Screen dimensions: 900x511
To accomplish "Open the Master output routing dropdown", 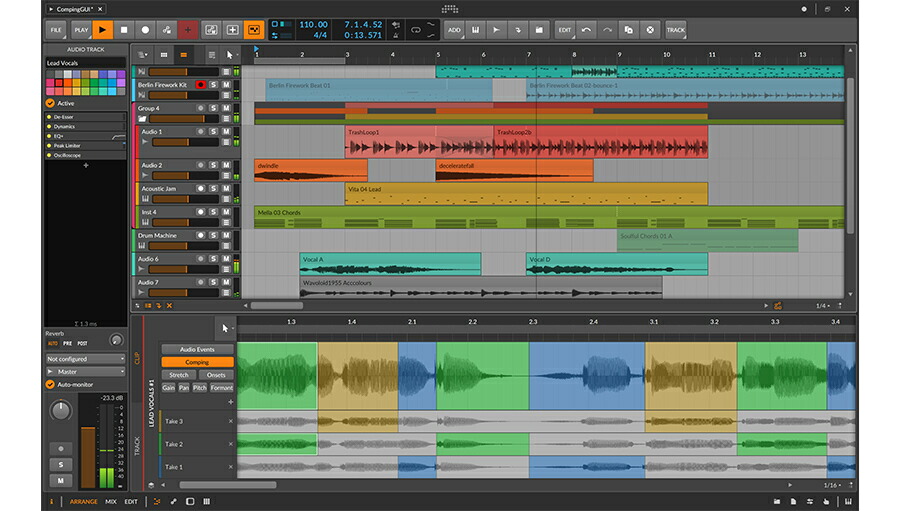I will pos(86,371).
